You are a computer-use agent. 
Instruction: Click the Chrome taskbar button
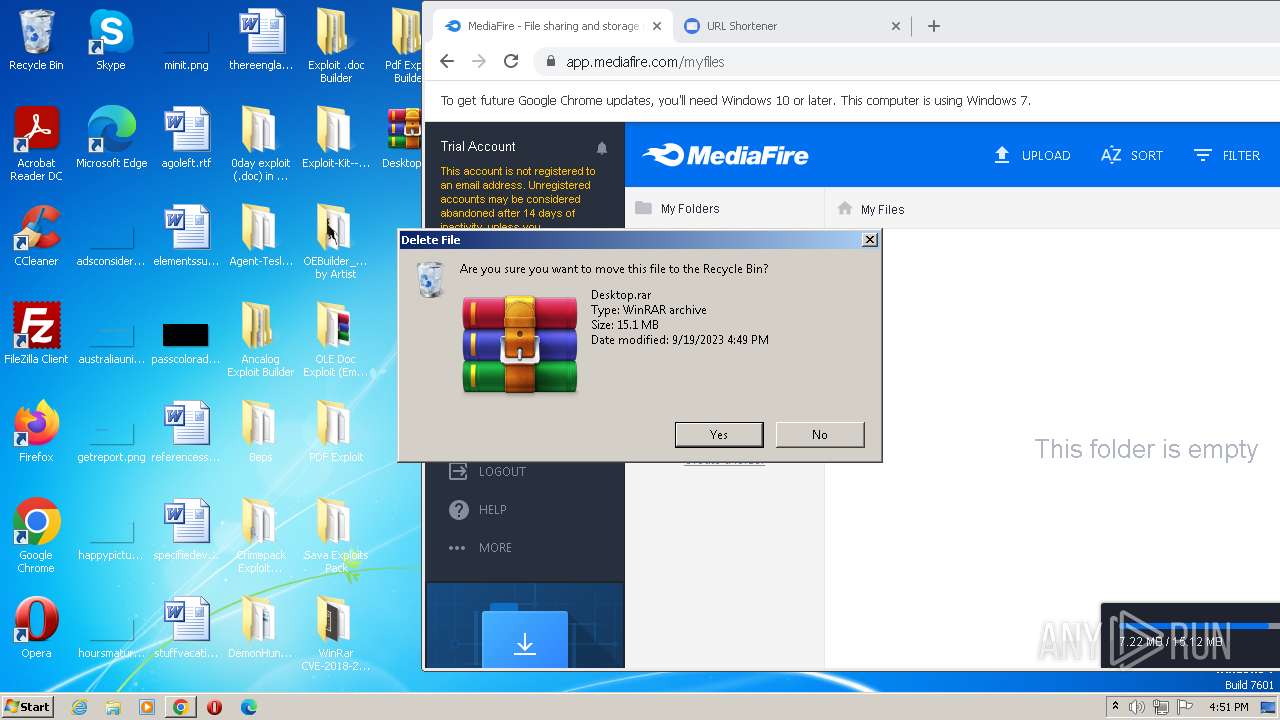pyautogui.click(x=180, y=707)
